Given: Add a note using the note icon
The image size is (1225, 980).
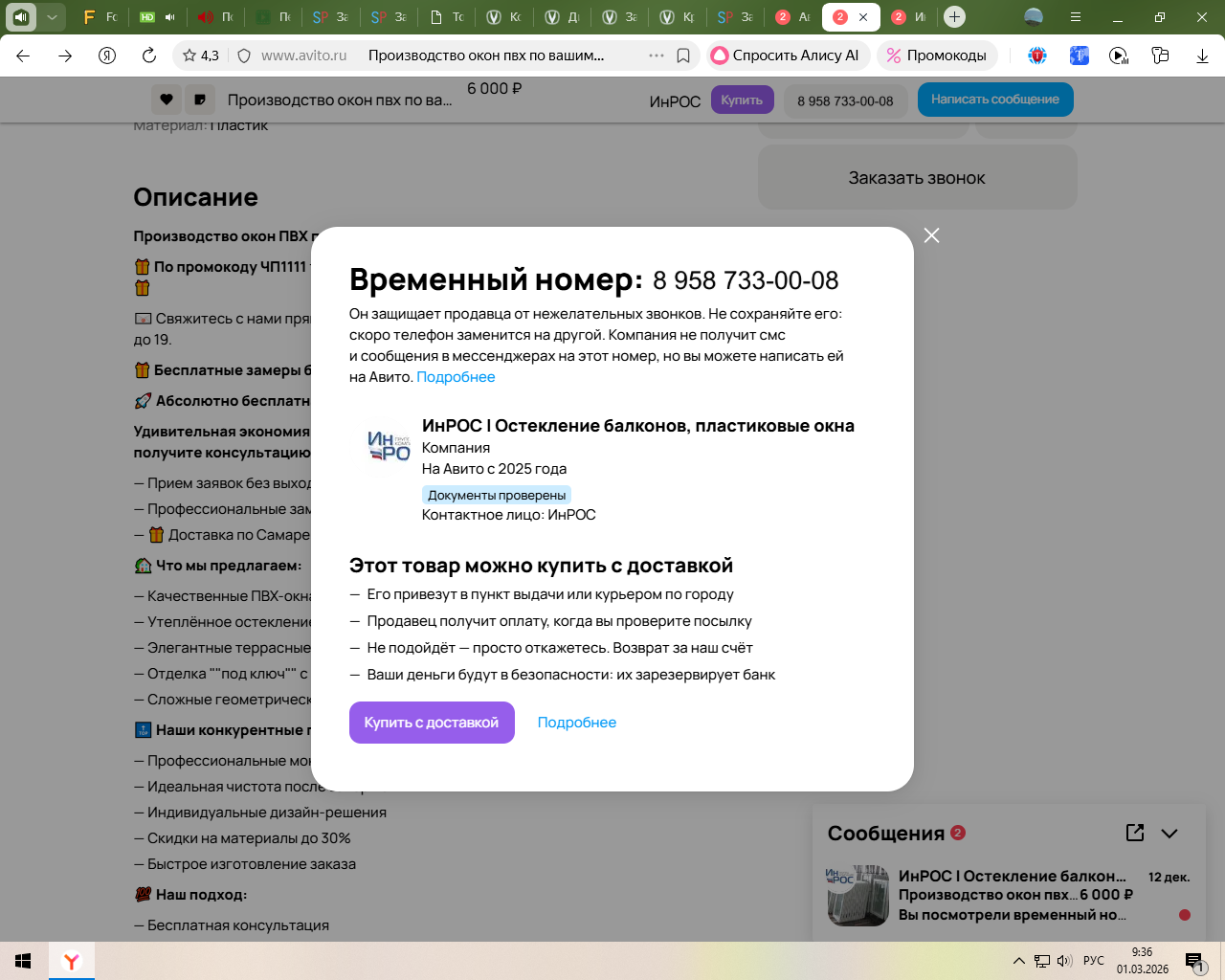Looking at the screenshot, I should 199,100.
